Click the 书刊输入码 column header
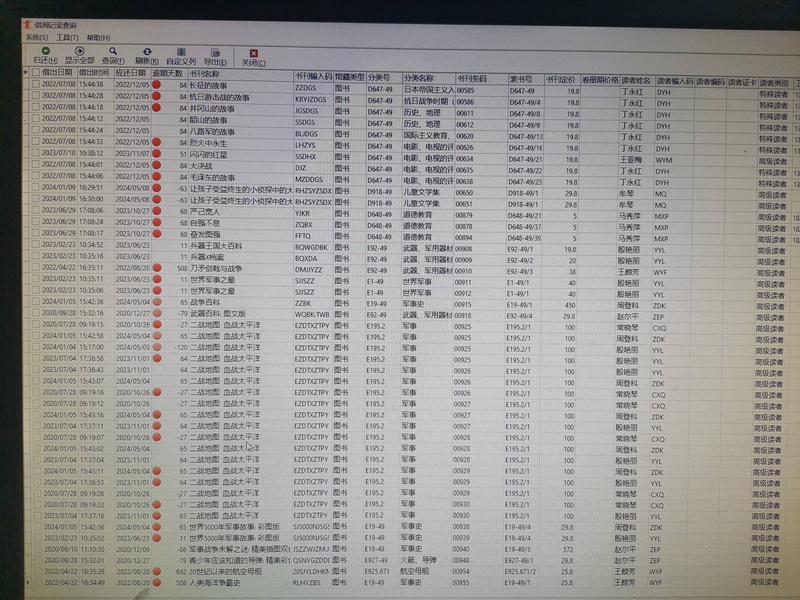Image resolution: width=800 pixels, height=600 pixels. [313, 76]
